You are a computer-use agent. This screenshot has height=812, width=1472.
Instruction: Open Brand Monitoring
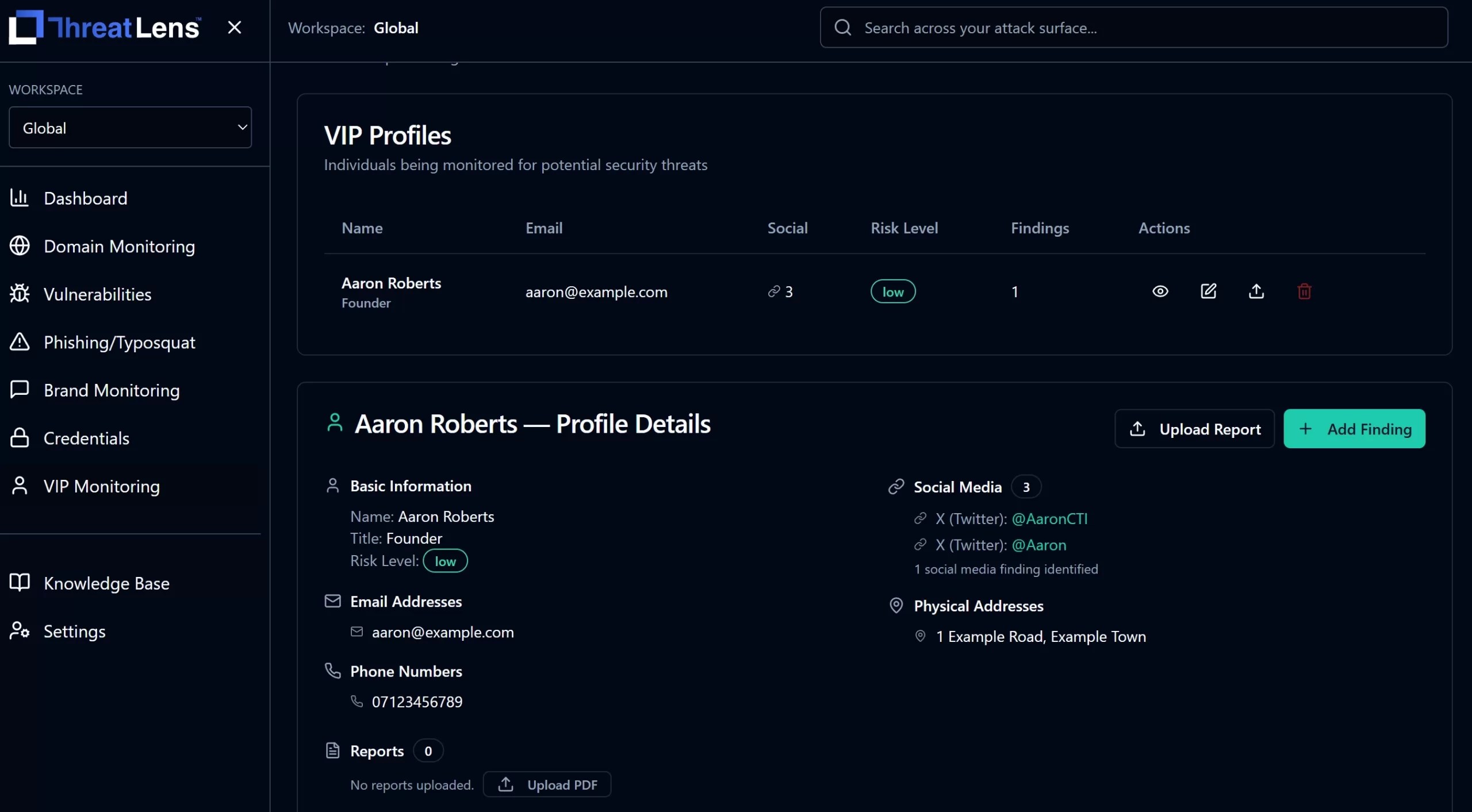click(112, 390)
